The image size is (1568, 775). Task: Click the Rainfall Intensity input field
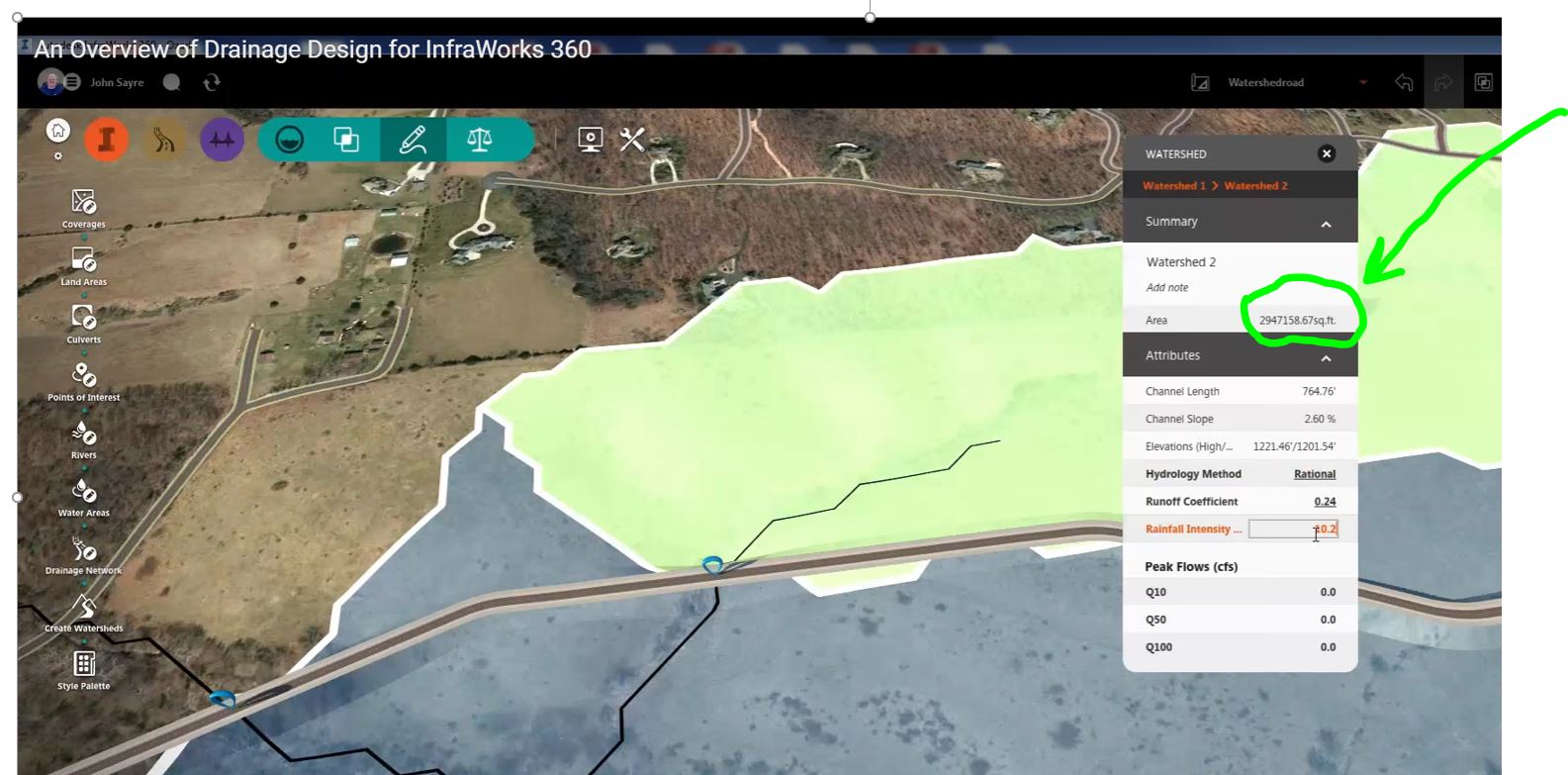[x=1293, y=530]
